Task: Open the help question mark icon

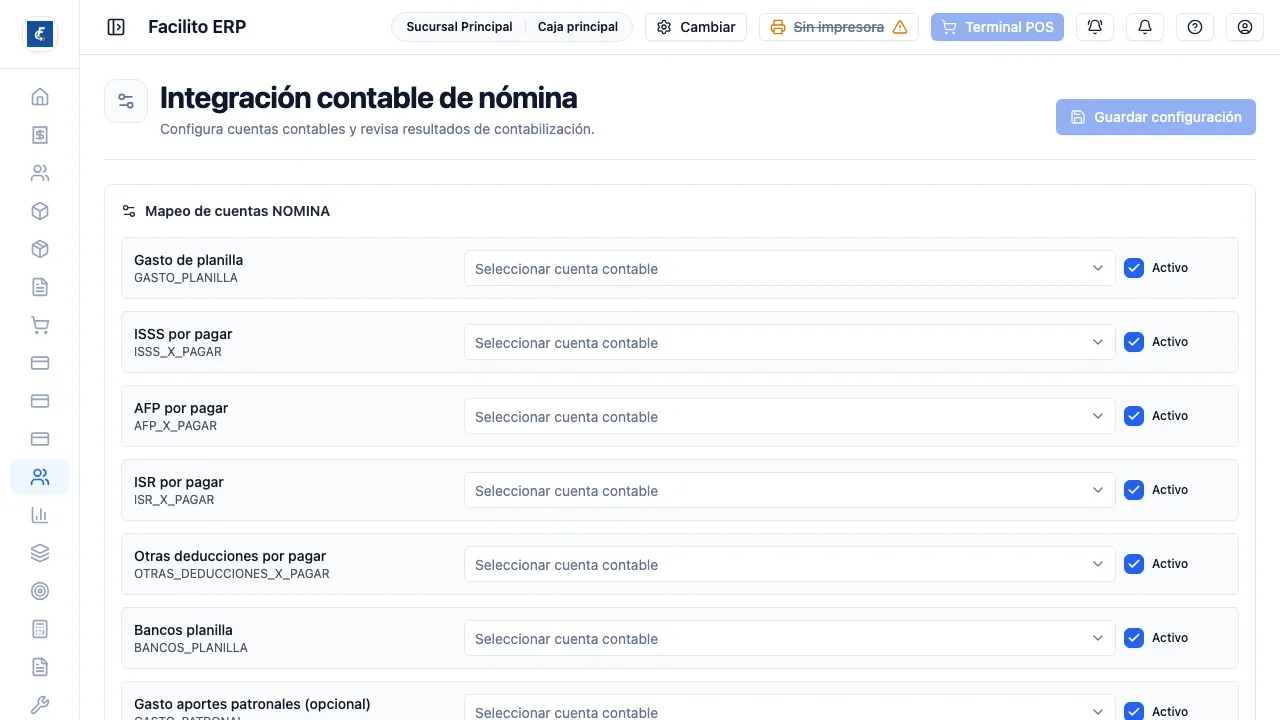Action: (1195, 27)
